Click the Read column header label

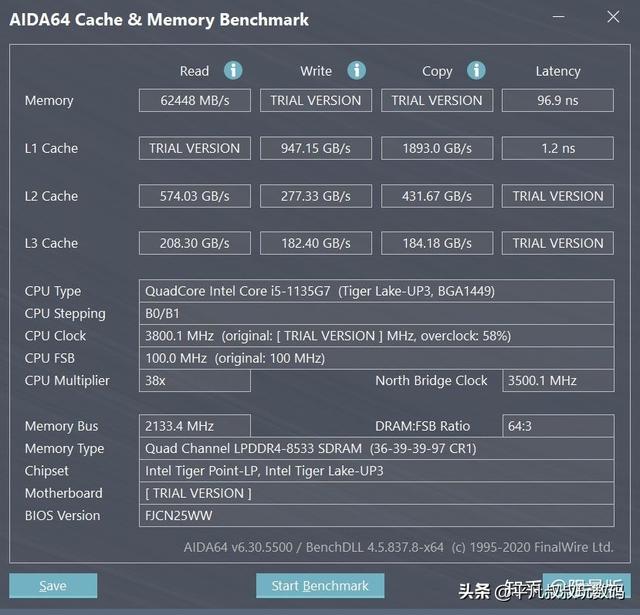click(194, 71)
